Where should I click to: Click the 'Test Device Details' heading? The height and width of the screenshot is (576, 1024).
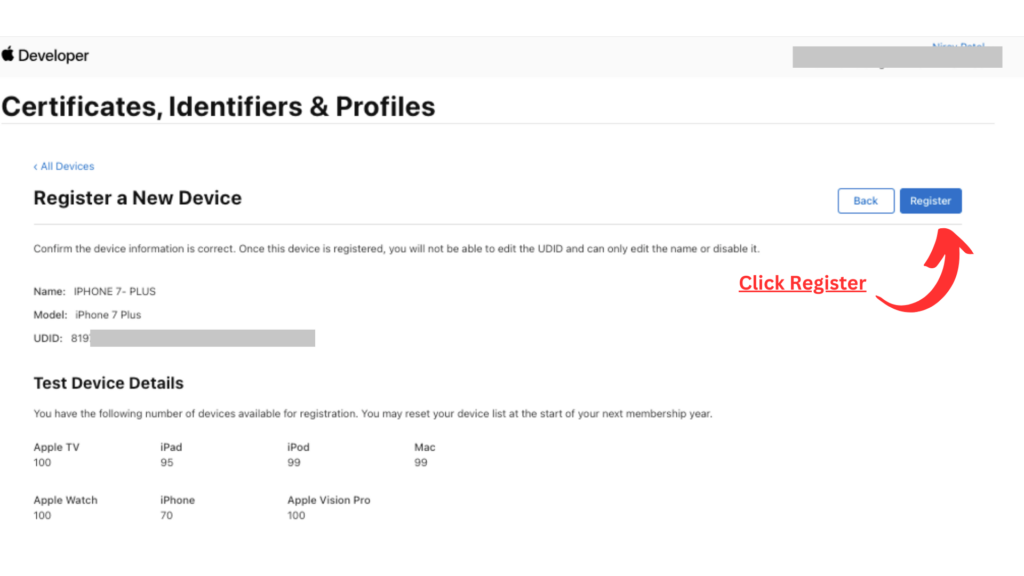(108, 383)
